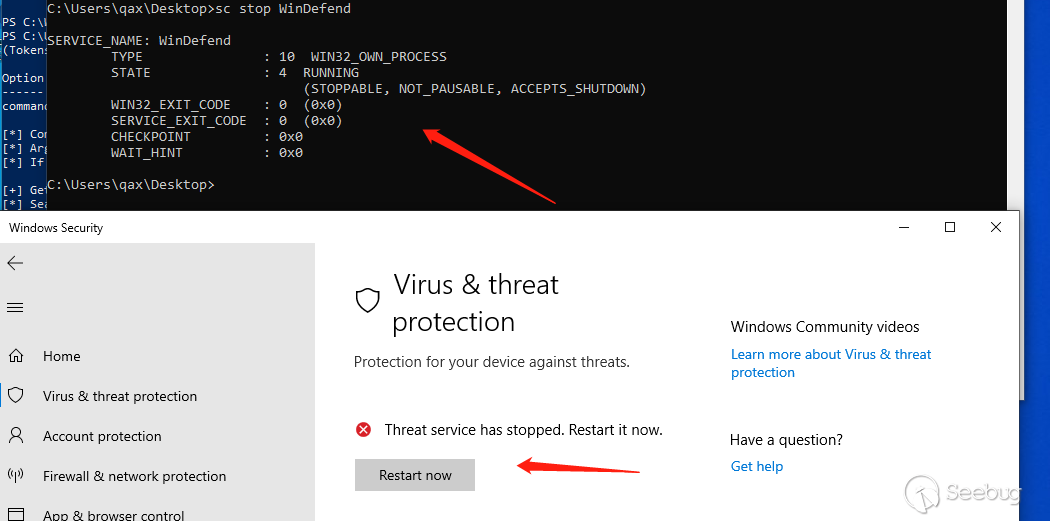Open the Get help link
The height and width of the screenshot is (521, 1050).
[756, 466]
